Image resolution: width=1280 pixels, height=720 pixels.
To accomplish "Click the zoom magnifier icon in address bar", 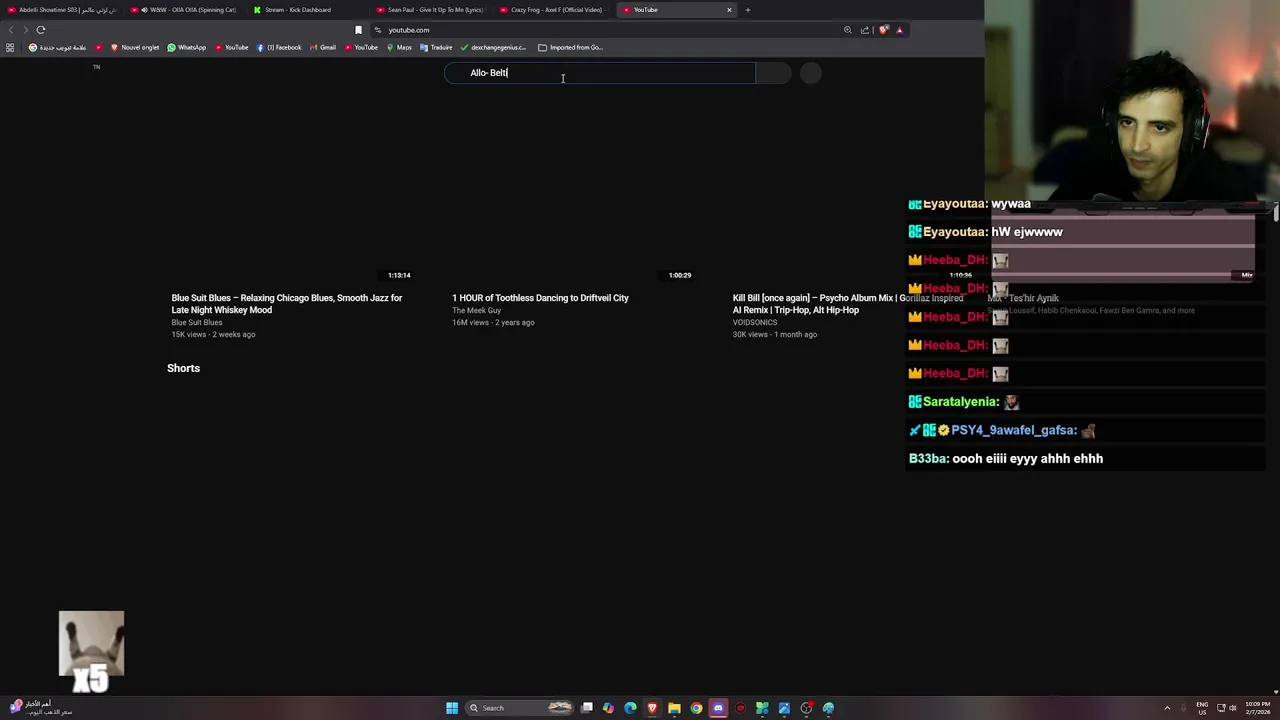I will [x=848, y=30].
